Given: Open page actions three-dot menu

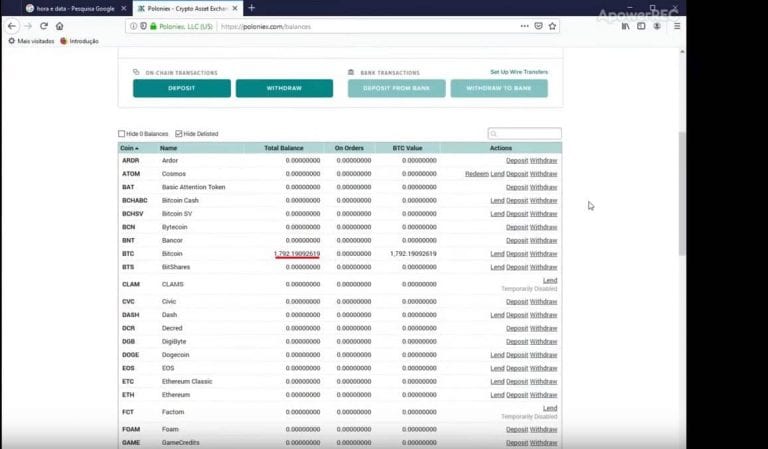Looking at the screenshot, I should tap(525, 26).
